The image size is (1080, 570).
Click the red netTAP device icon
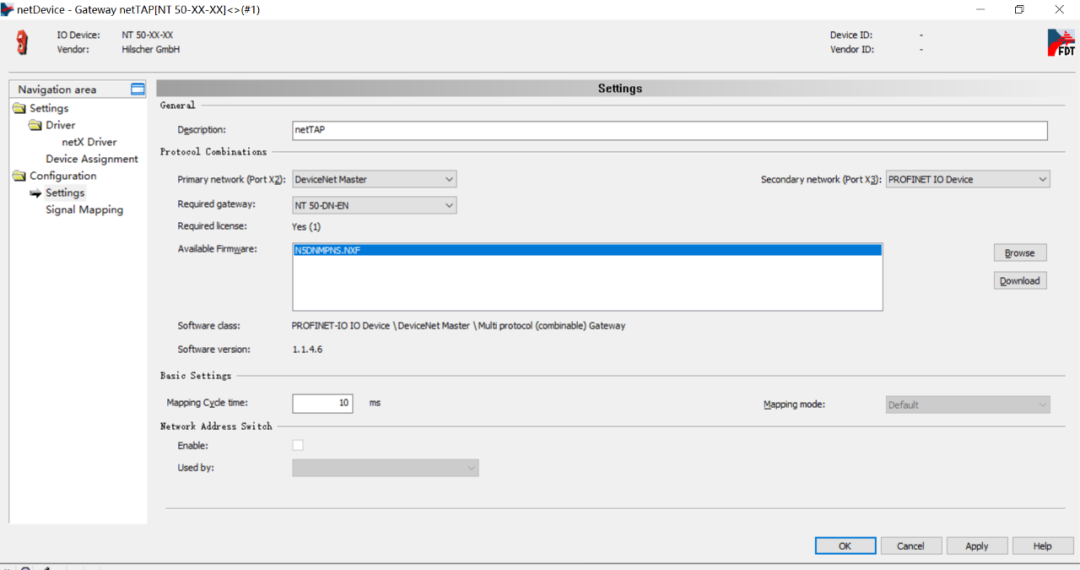[22, 42]
